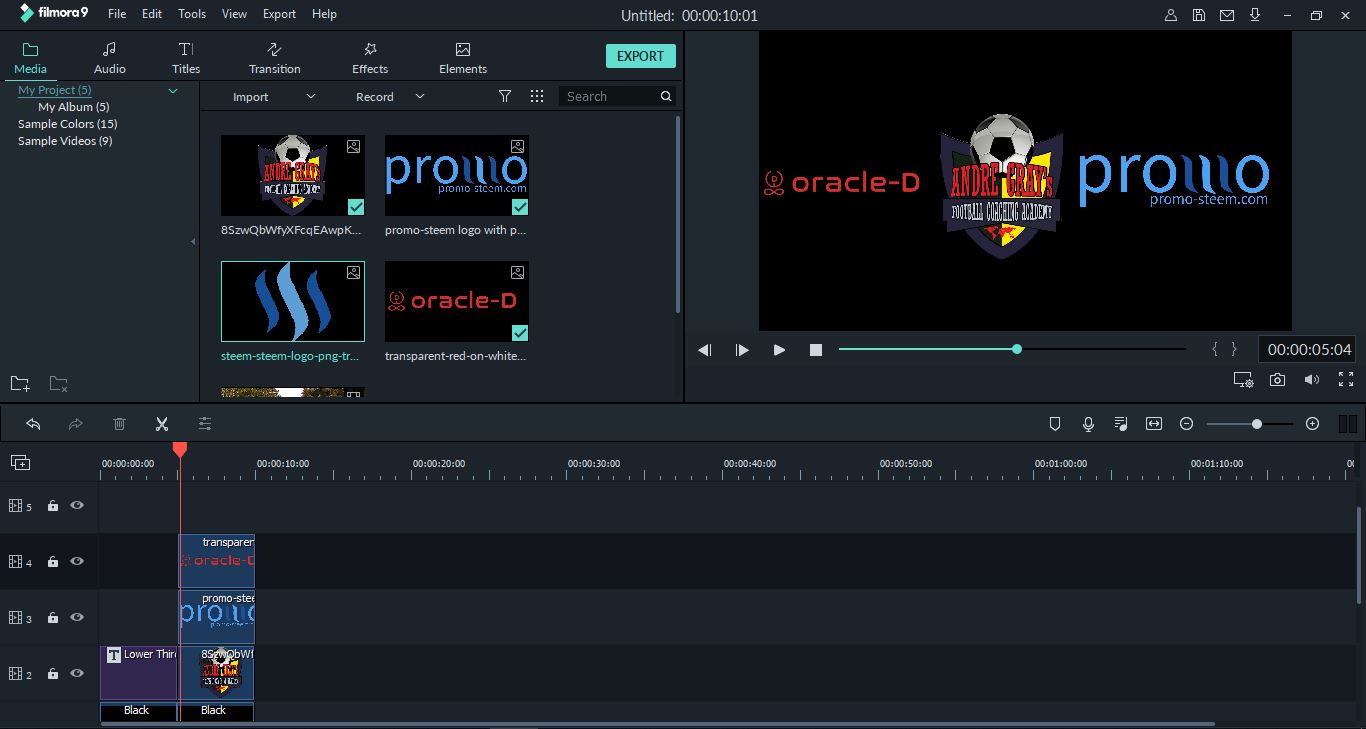Switch to the Titles tab
The width and height of the screenshot is (1366, 729).
(186, 58)
